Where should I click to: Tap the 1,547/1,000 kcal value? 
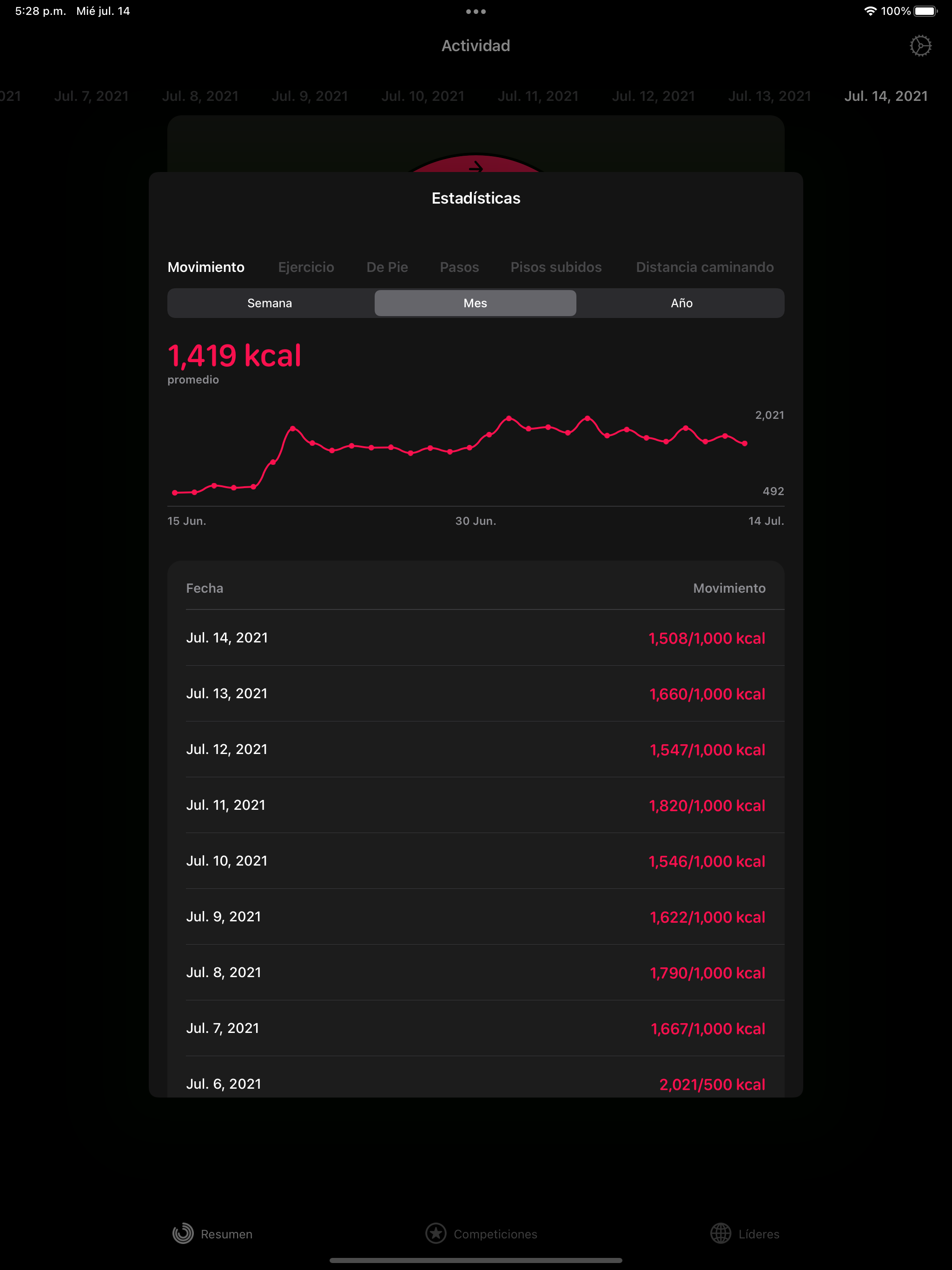pyautogui.click(x=707, y=749)
